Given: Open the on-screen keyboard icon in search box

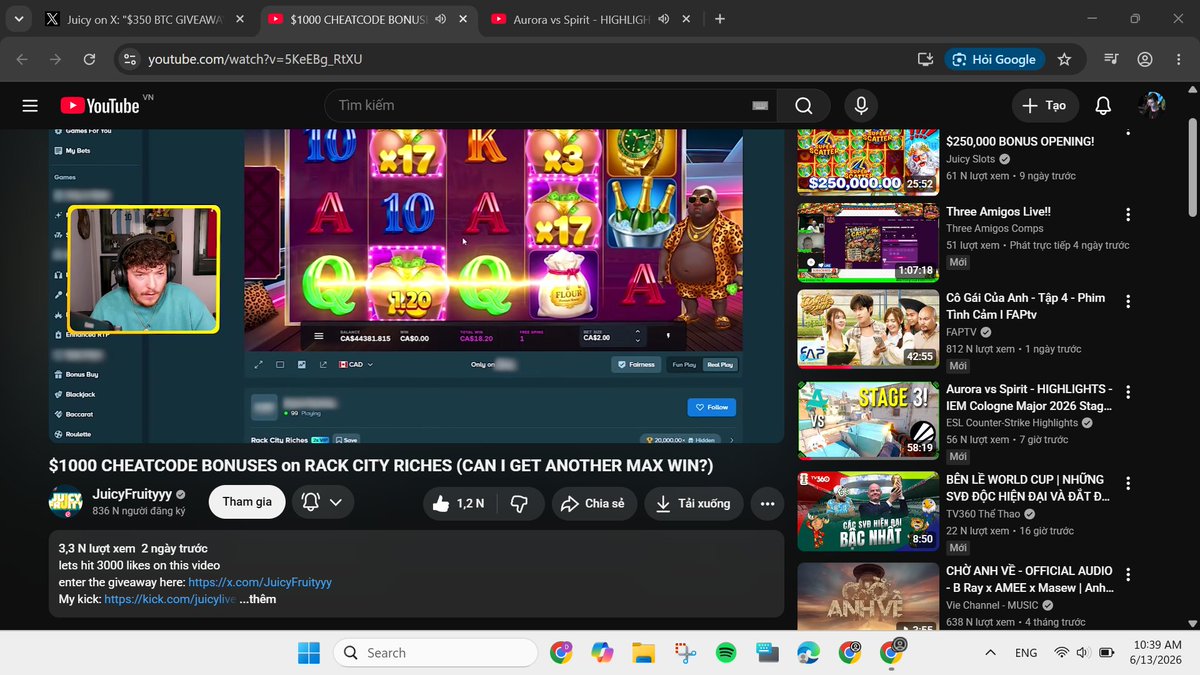Looking at the screenshot, I should click(x=760, y=106).
